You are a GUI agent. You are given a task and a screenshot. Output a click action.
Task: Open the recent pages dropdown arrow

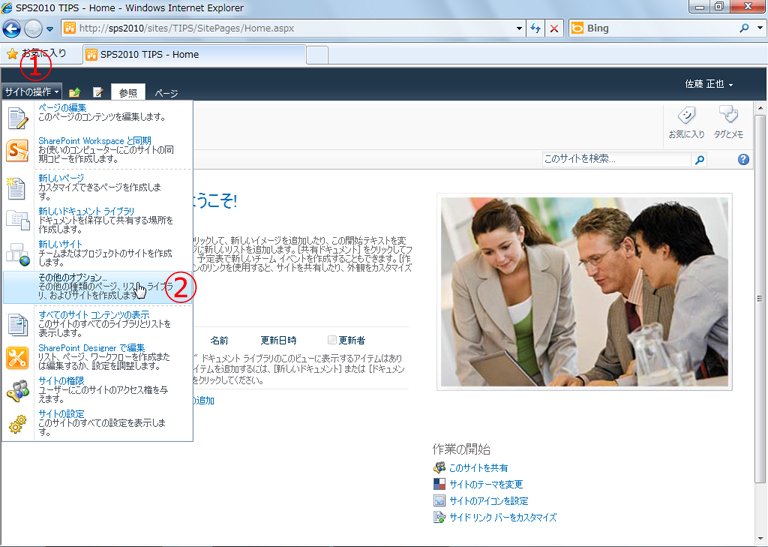coord(50,29)
